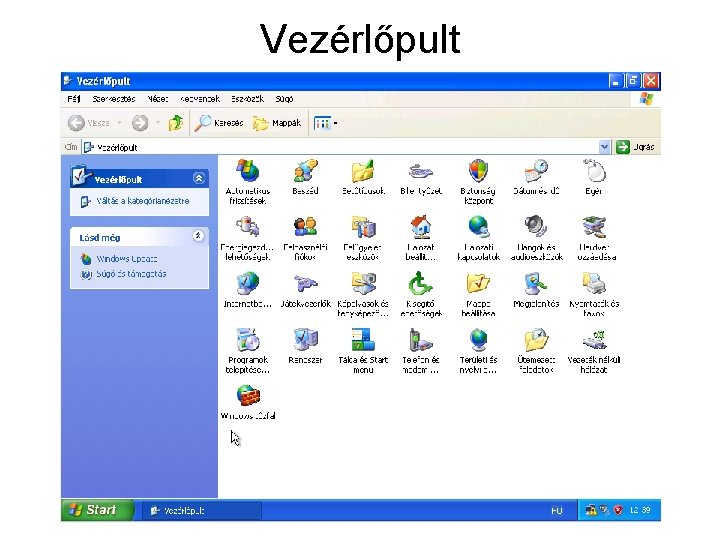Click the Ugrás go button
Image resolution: width=720 pixels, height=540 pixels.
[636, 147]
